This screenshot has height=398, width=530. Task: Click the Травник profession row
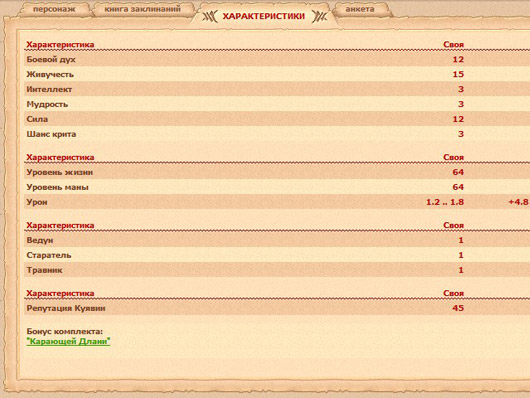(x=277, y=270)
